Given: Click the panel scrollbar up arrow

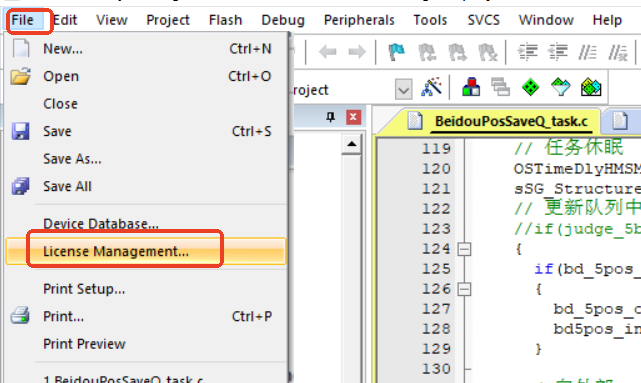Looking at the screenshot, I should (x=352, y=144).
